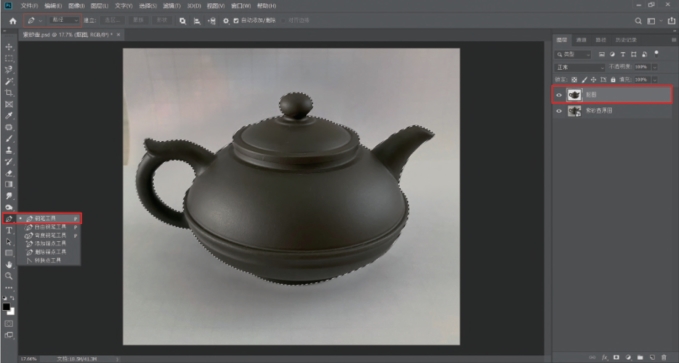Open the search icon at top right
Viewport: 679px width, 363px height.
[638, 21]
